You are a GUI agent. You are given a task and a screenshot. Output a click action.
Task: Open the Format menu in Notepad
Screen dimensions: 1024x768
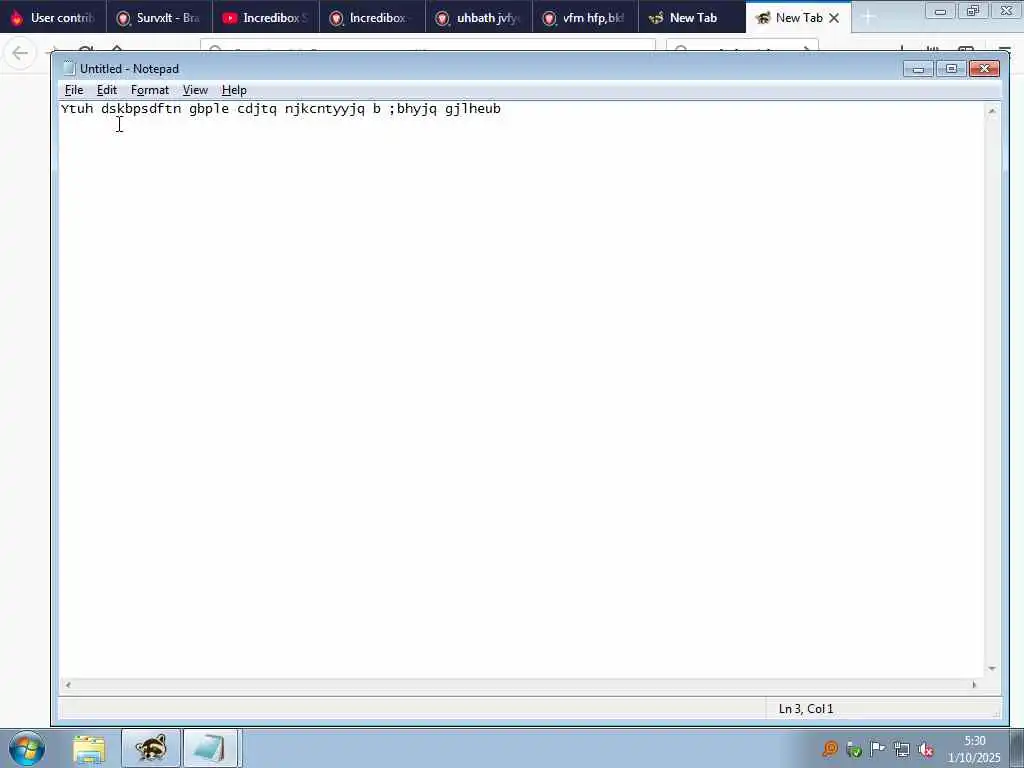150,90
